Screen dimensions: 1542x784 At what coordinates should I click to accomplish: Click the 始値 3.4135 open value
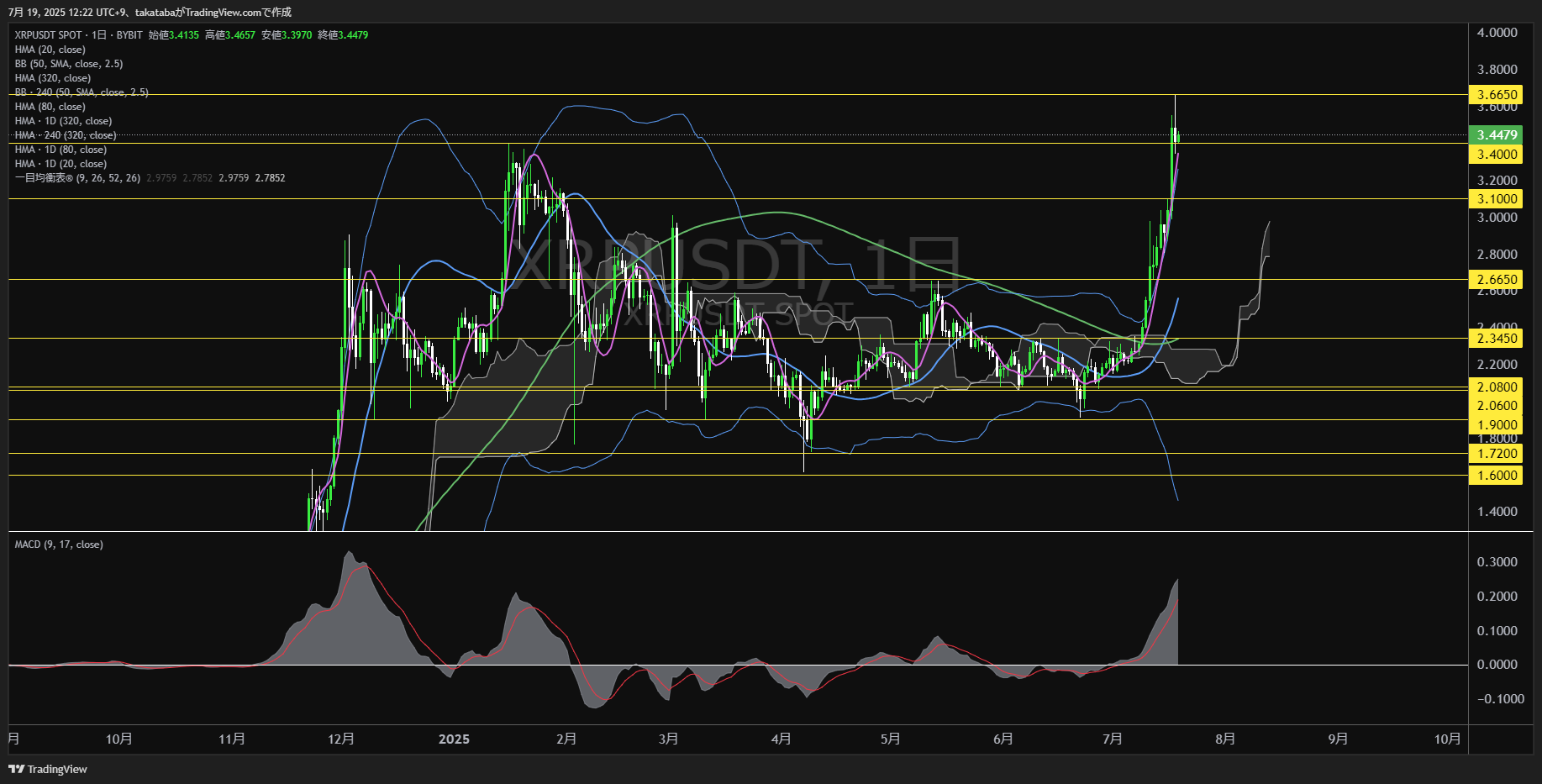click(x=174, y=35)
